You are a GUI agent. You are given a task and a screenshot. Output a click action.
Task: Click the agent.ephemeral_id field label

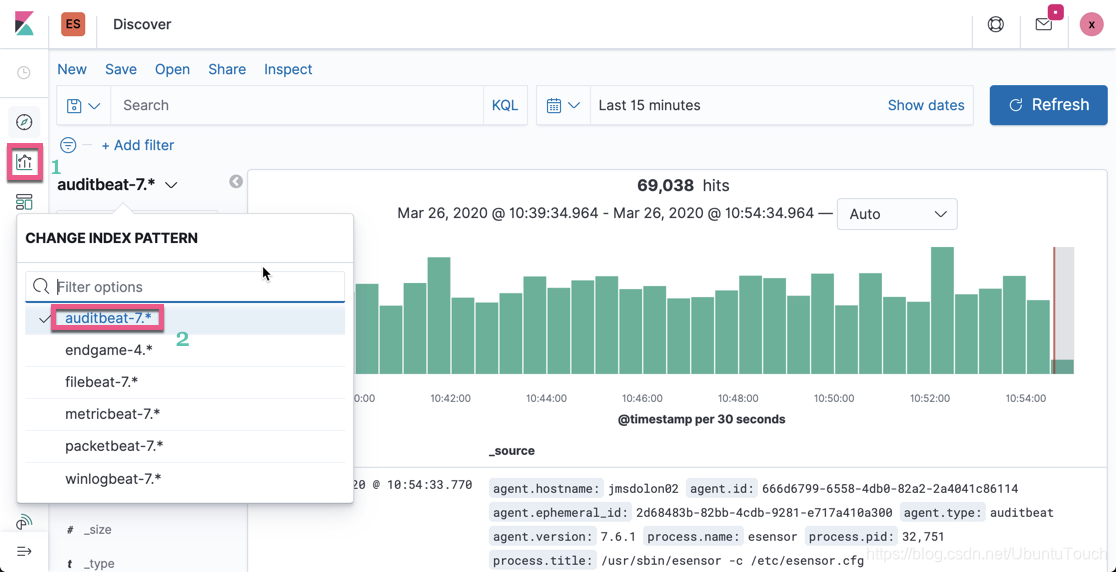click(x=560, y=512)
